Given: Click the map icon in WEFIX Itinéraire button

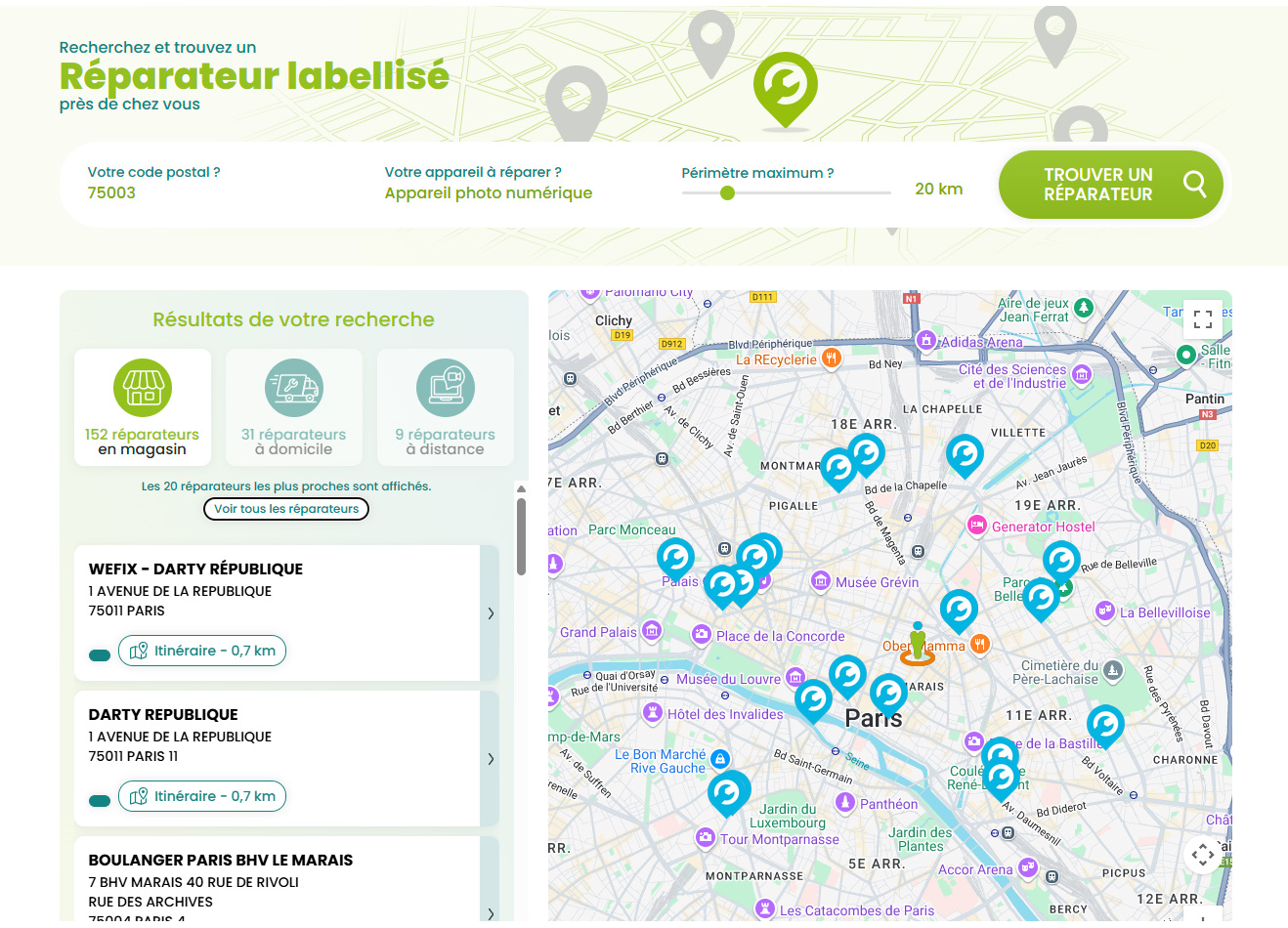Looking at the screenshot, I should 139,651.
